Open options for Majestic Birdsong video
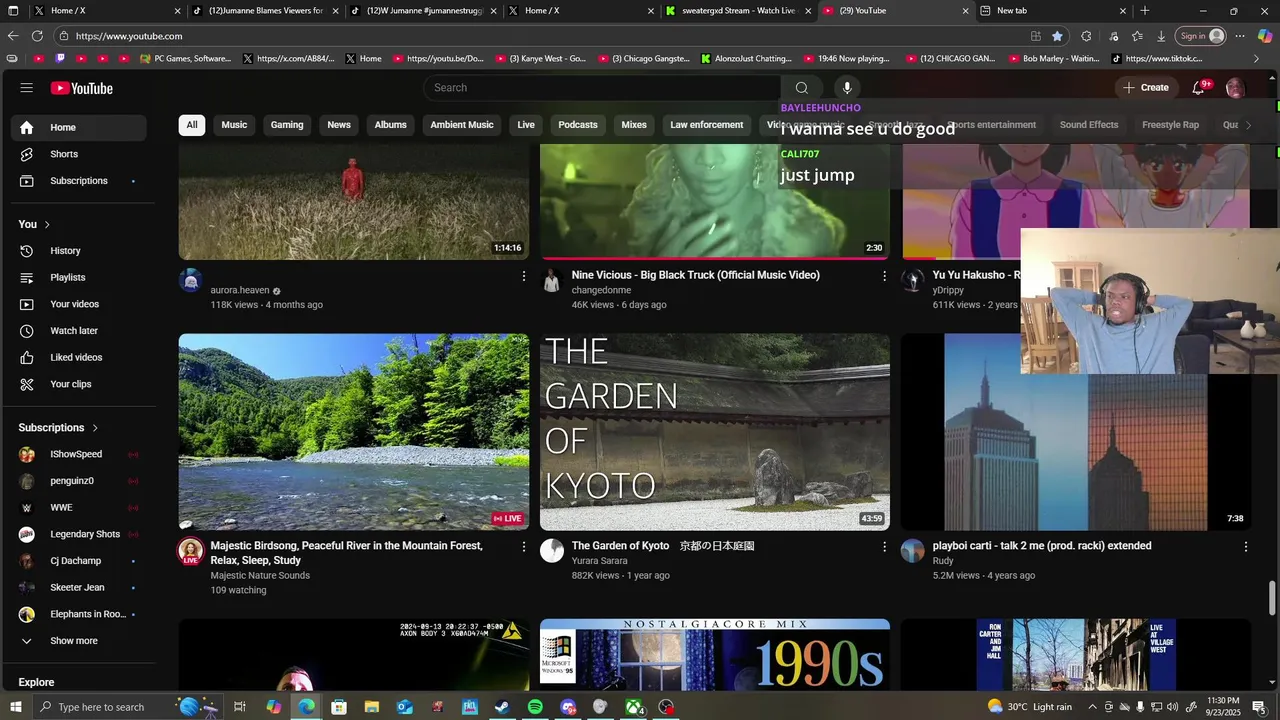The image size is (1280, 720). (x=523, y=547)
